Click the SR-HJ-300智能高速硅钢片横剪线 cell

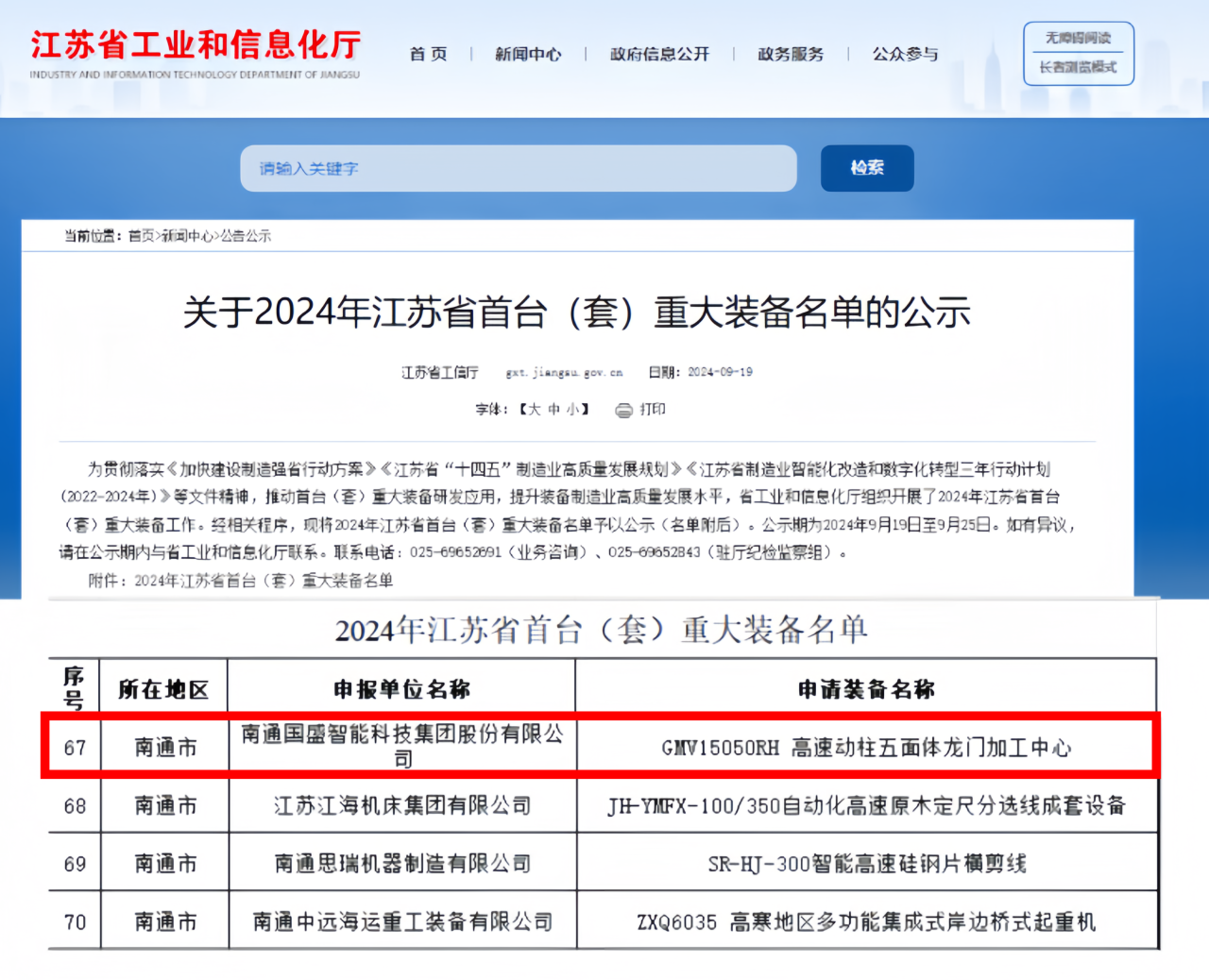pos(867,864)
